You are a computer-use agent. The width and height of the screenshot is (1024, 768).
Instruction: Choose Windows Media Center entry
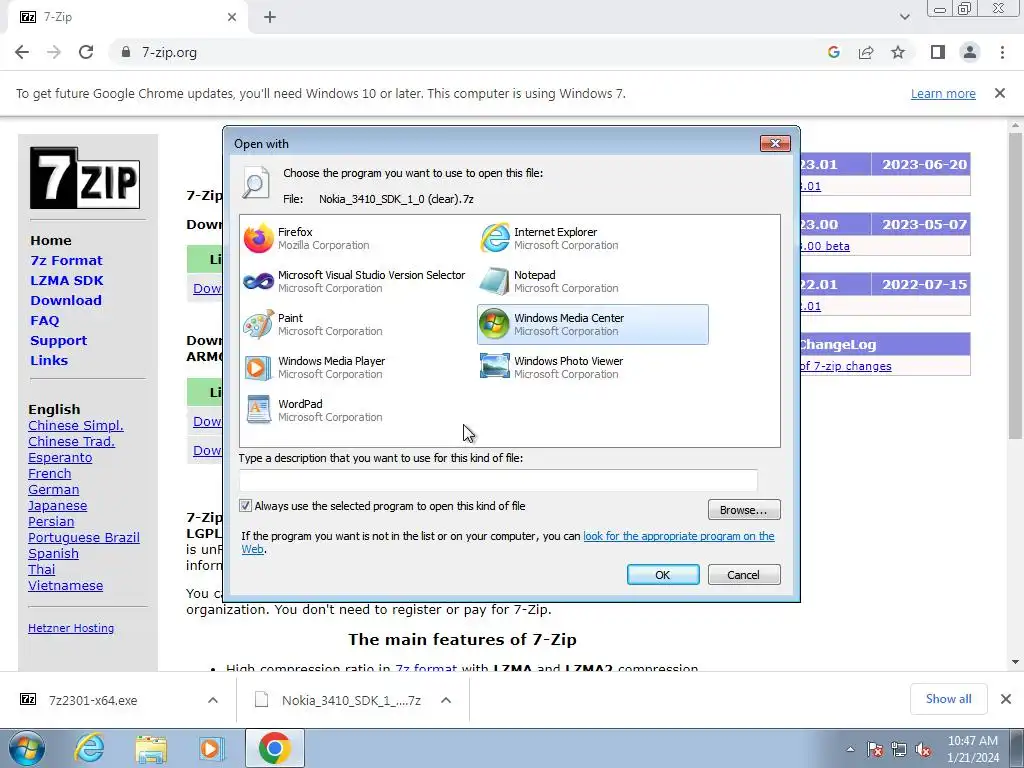593,325
